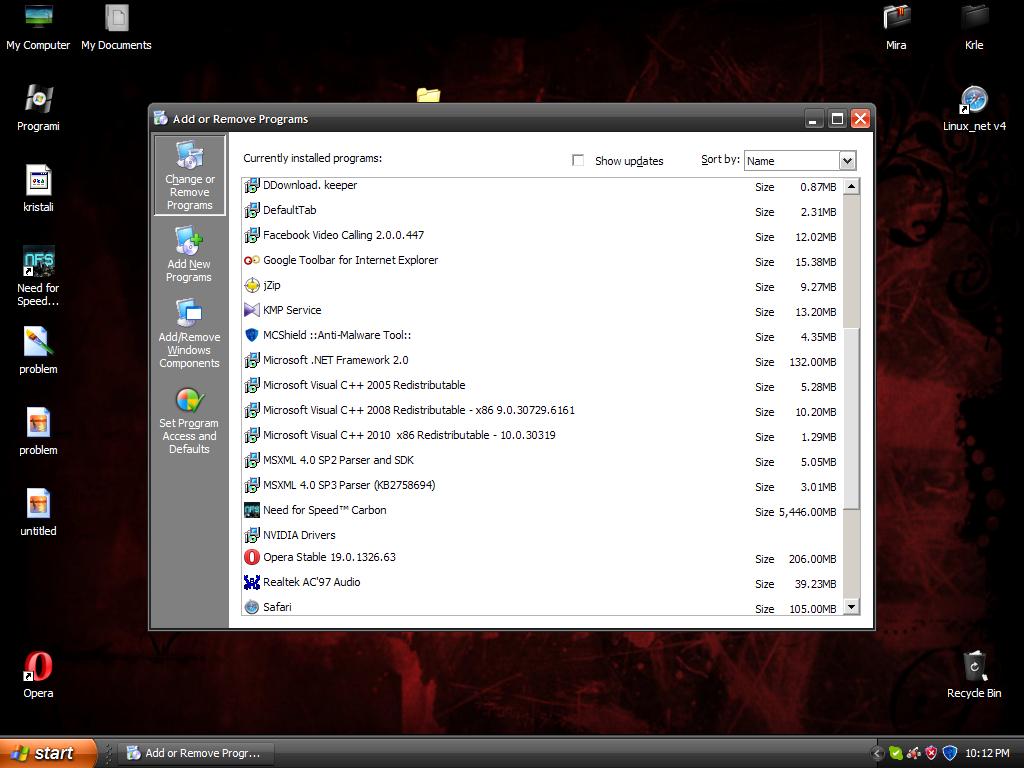
Task: Select Need for Speed Carbon entry
Action: tap(324, 510)
